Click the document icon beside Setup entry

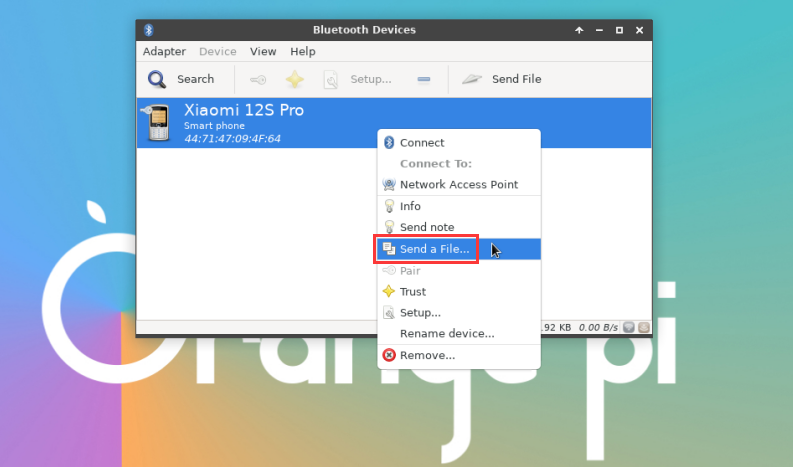click(x=389, y=313)
